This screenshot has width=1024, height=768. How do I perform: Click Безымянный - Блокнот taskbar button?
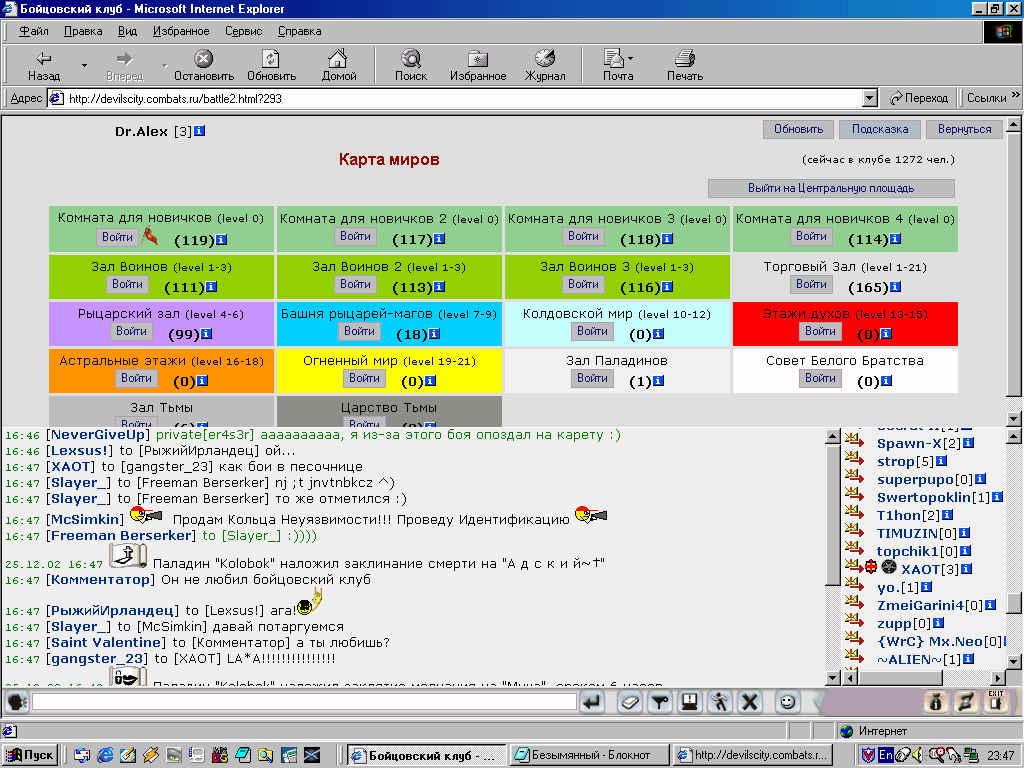(x=590, y=755)
